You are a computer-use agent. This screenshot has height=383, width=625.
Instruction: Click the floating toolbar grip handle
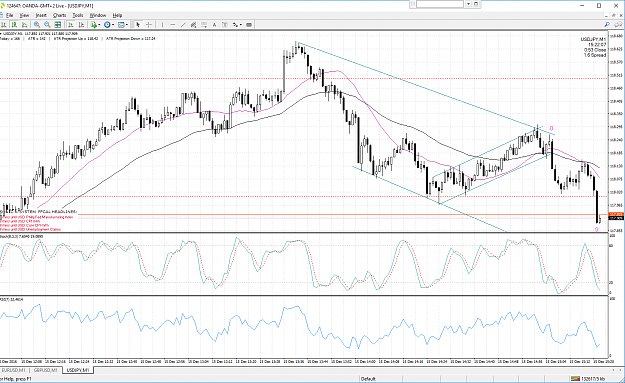[x=413, y=4]
